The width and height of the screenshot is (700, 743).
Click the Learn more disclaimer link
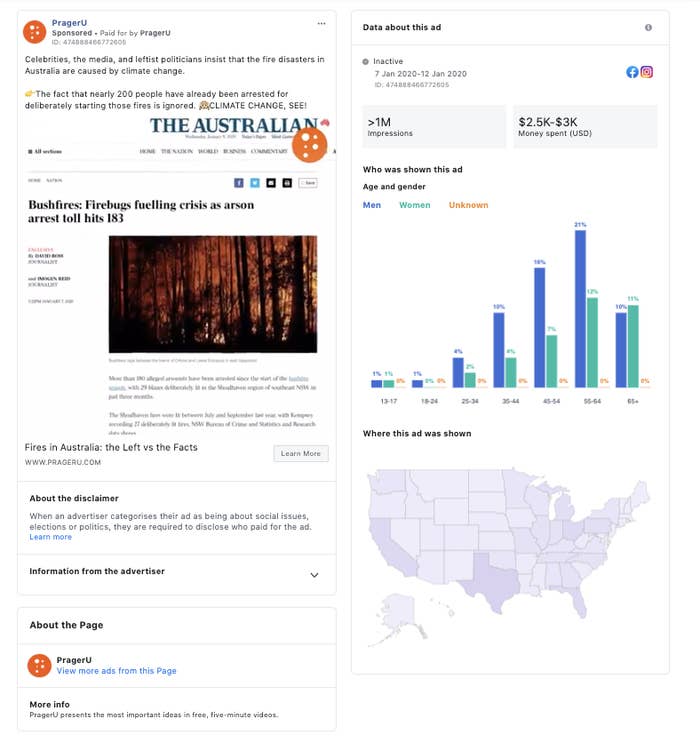[x=51, y=537]
